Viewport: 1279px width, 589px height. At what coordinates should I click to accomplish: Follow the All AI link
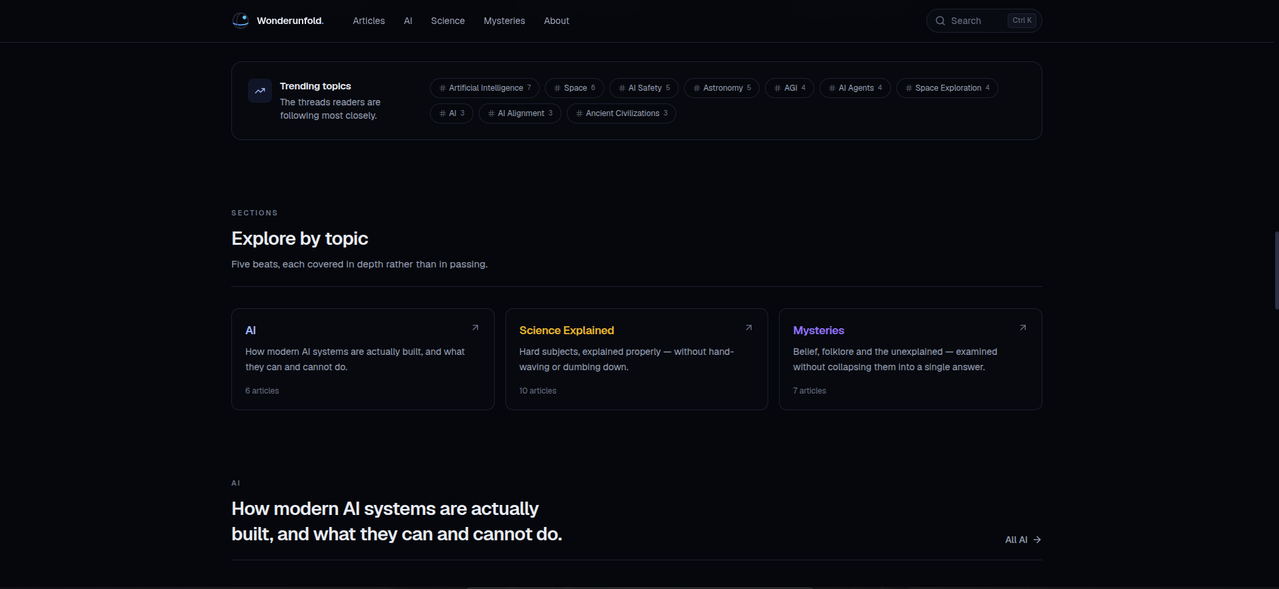[x=1023, y=540]
